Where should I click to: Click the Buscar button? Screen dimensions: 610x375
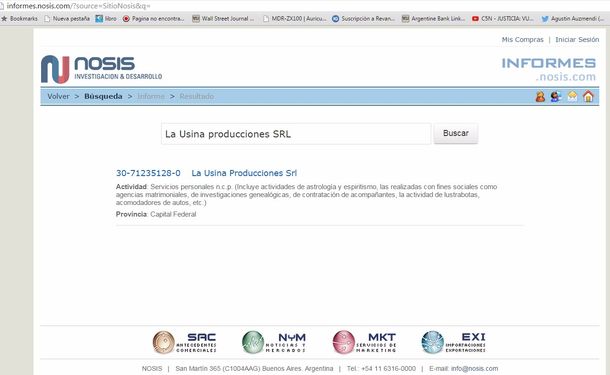[456, 133]
